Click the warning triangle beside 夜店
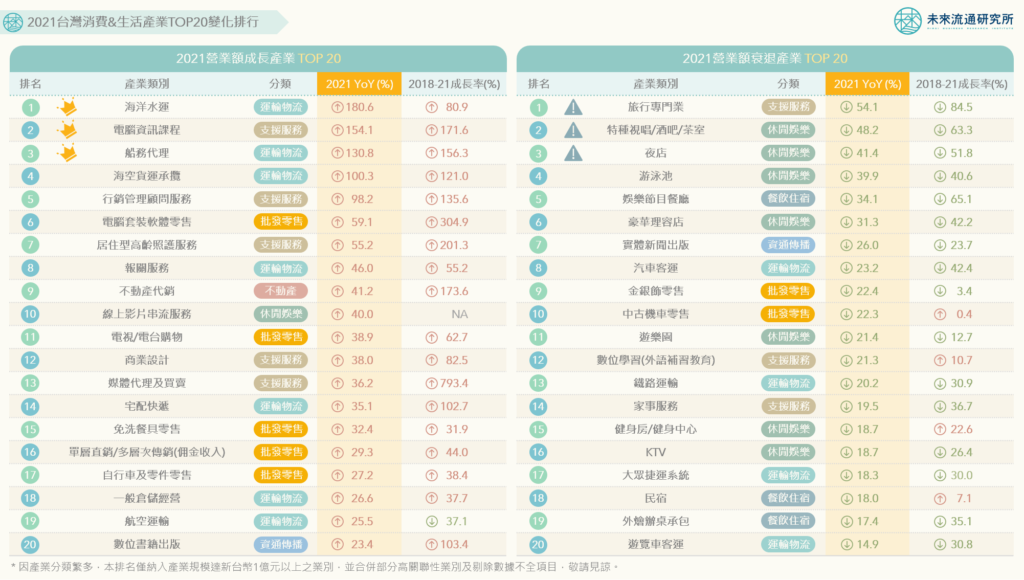The width and height of the screenshot is (1024, 580). 573,153
